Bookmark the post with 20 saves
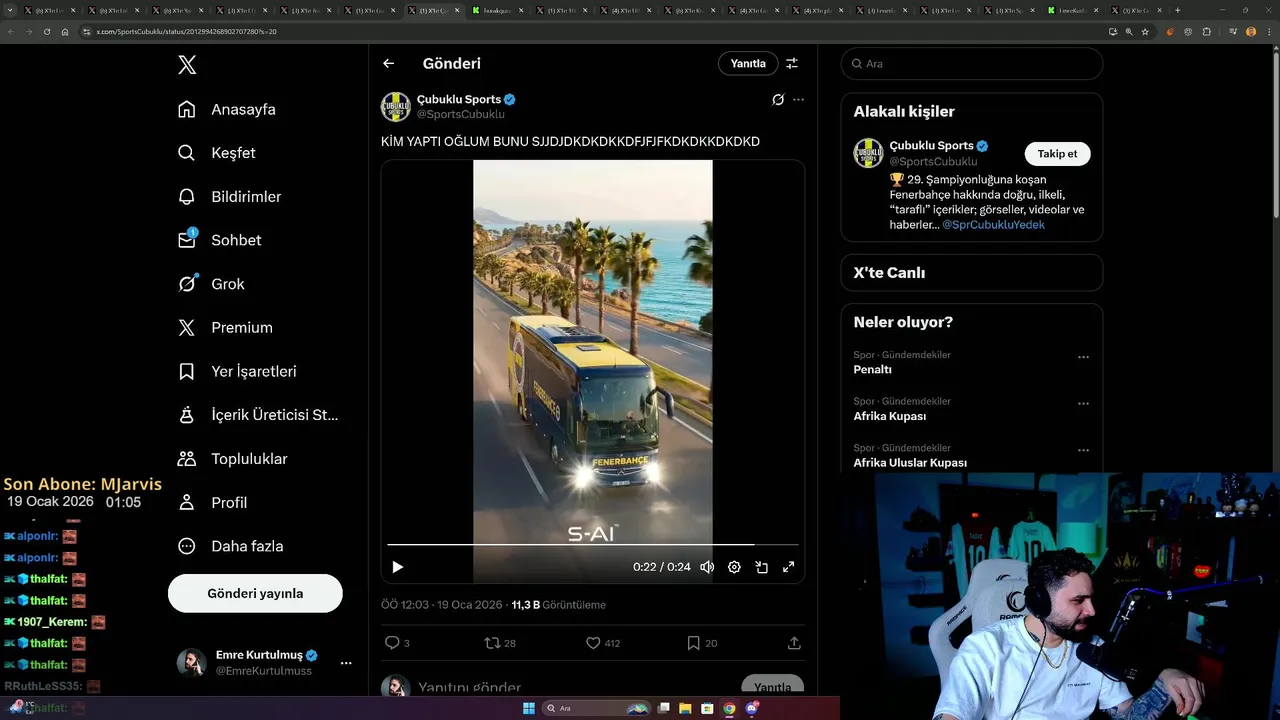The image size is (1280, 720). [x=702, y=643]
